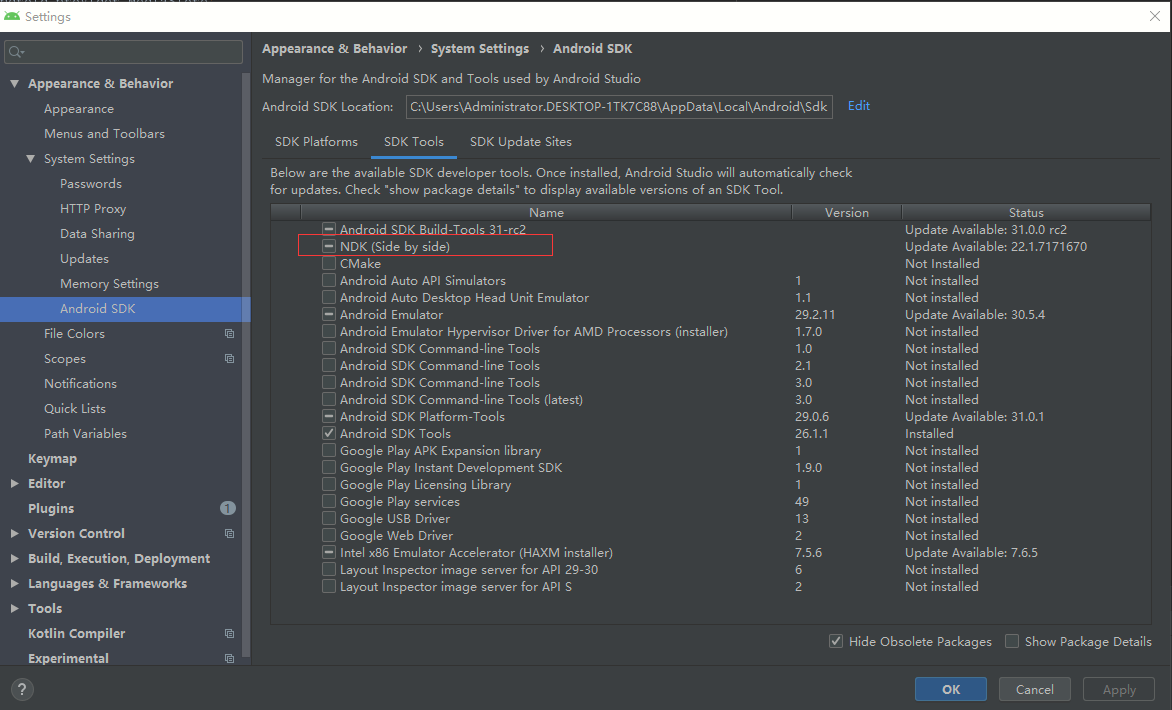Collapse the System Settings tree node
The height and width of the screenshot is (710, 1172).
click(x=31, y=158)
